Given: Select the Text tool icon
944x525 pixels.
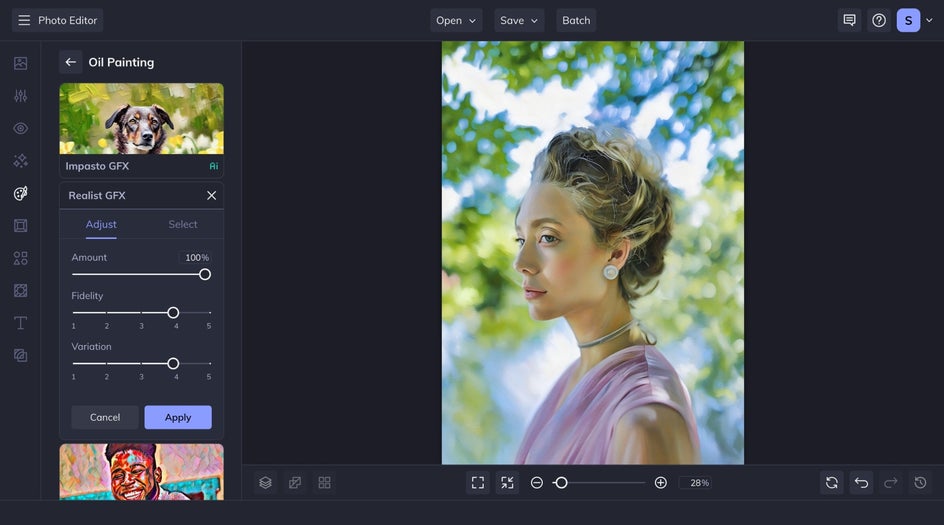Looking at the screenshot, I should tap(20, 323).
